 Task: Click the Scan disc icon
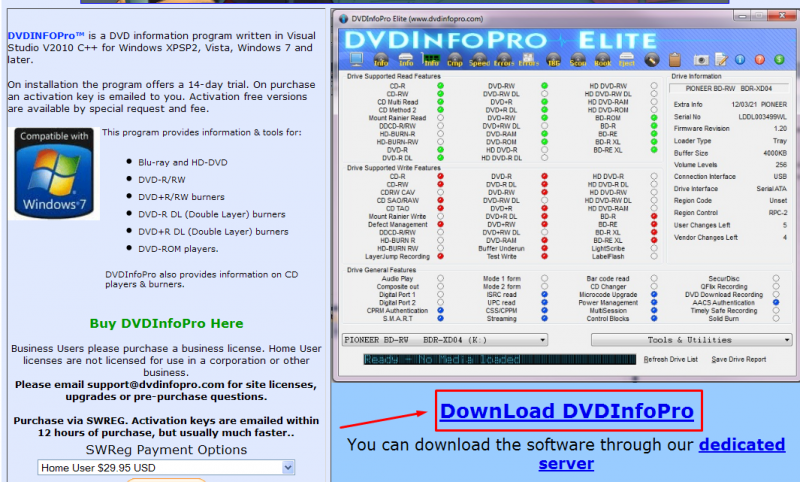pyautogui.click(x=577, y=58)
